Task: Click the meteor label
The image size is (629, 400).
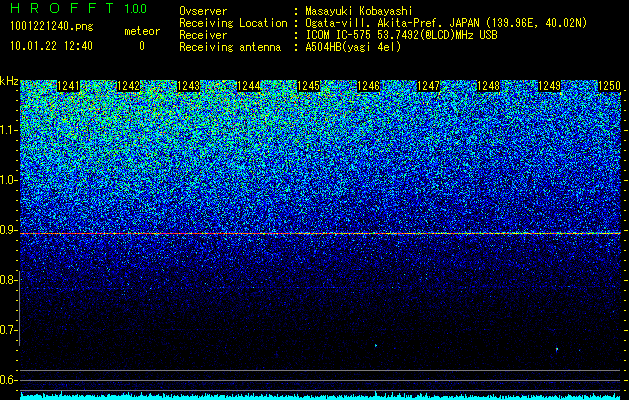Action: (142, 31)
